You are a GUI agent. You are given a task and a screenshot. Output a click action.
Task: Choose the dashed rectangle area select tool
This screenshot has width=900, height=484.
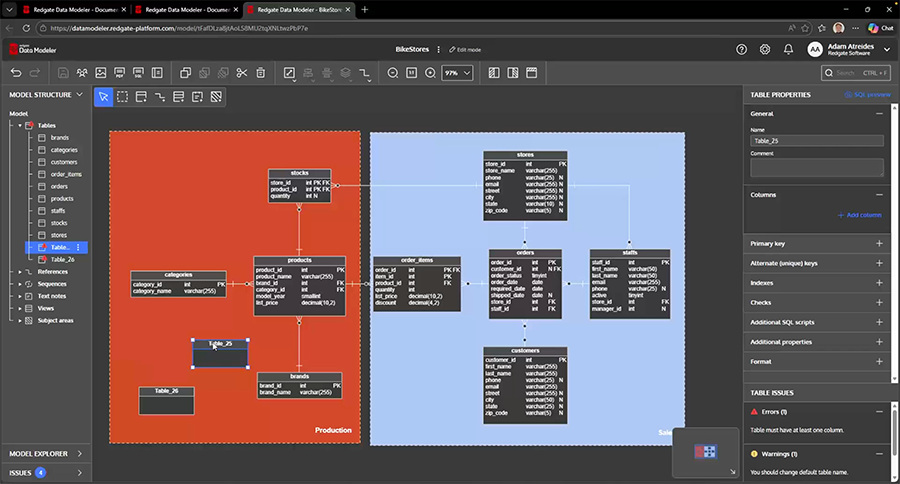(x=122, y=96)
